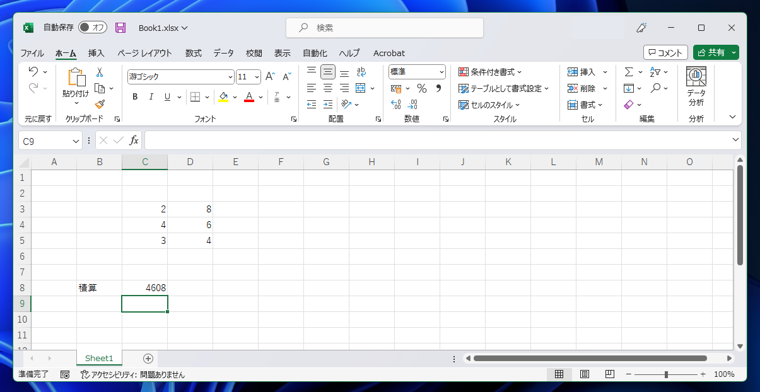Select the Sheet1 tab
Screen dimensions: 760x392
point(99,359)
